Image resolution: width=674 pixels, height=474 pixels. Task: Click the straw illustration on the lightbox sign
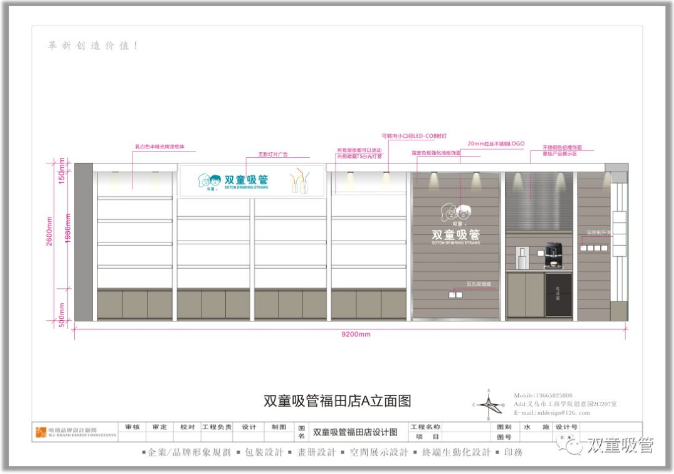click(x=297, y=182)
